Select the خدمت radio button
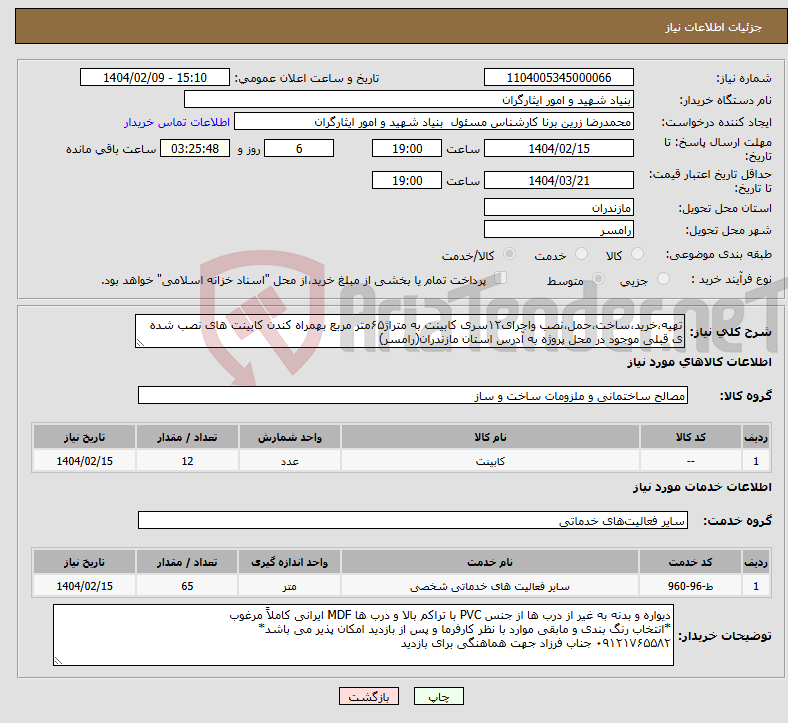The height and width of the screenshot is (723, 788). [x=581, y=254]
